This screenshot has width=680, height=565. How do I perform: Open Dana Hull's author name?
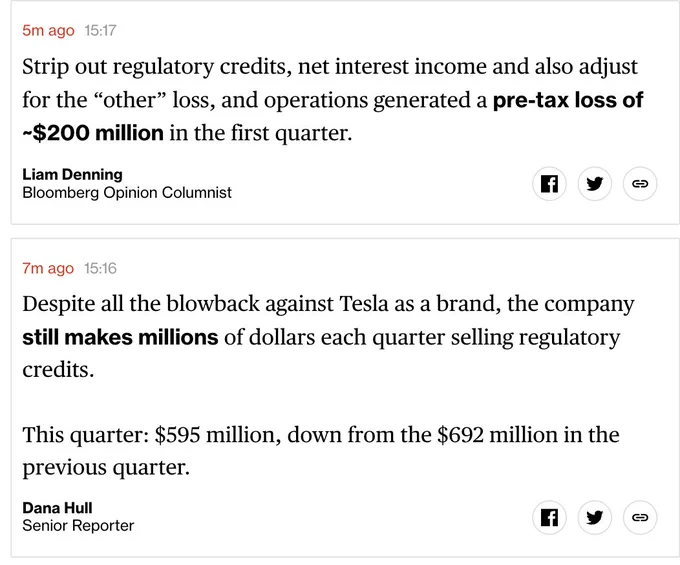(57, 508)
